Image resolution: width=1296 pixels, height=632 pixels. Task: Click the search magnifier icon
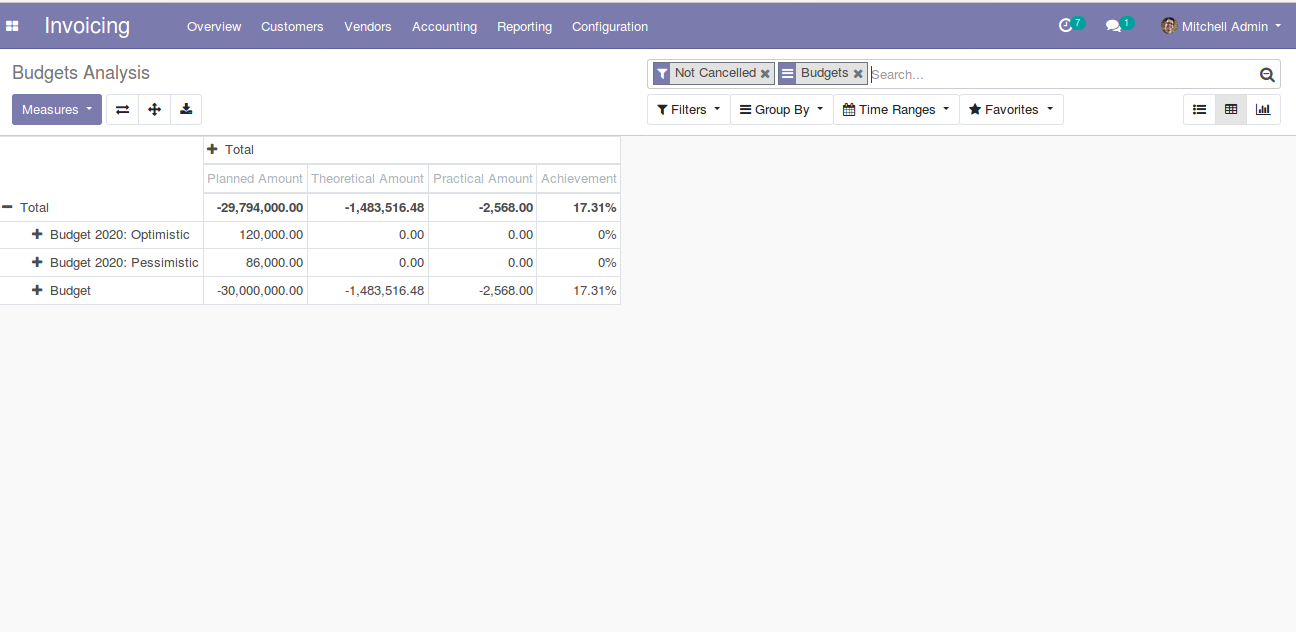tap(1267, 75)
